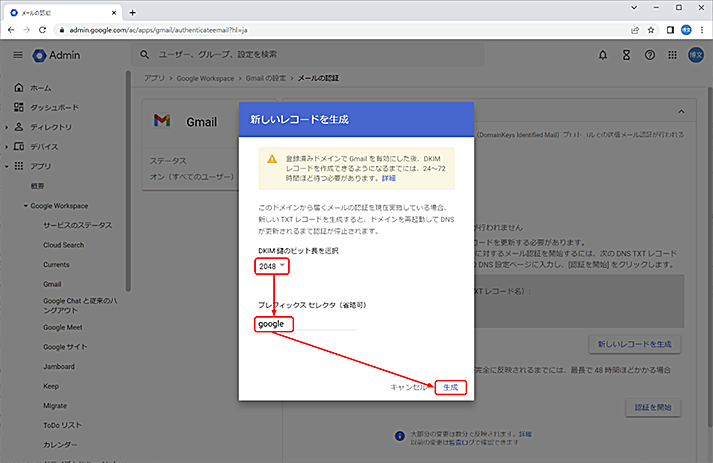Click the browser address bar URL
The width and height of the screenshot is (713, 463).
pos(158,30)
